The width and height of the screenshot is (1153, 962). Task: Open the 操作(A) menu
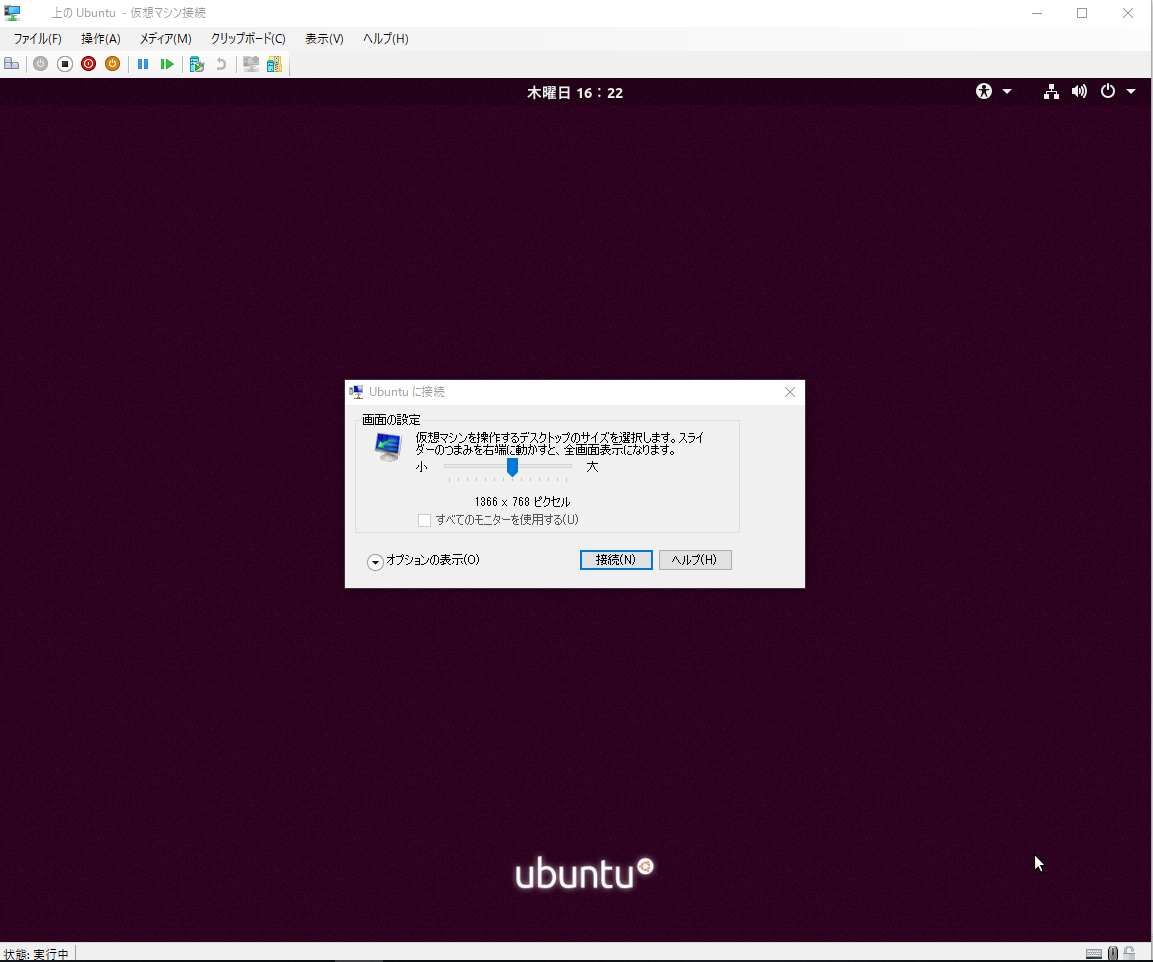tap(100, 38)
